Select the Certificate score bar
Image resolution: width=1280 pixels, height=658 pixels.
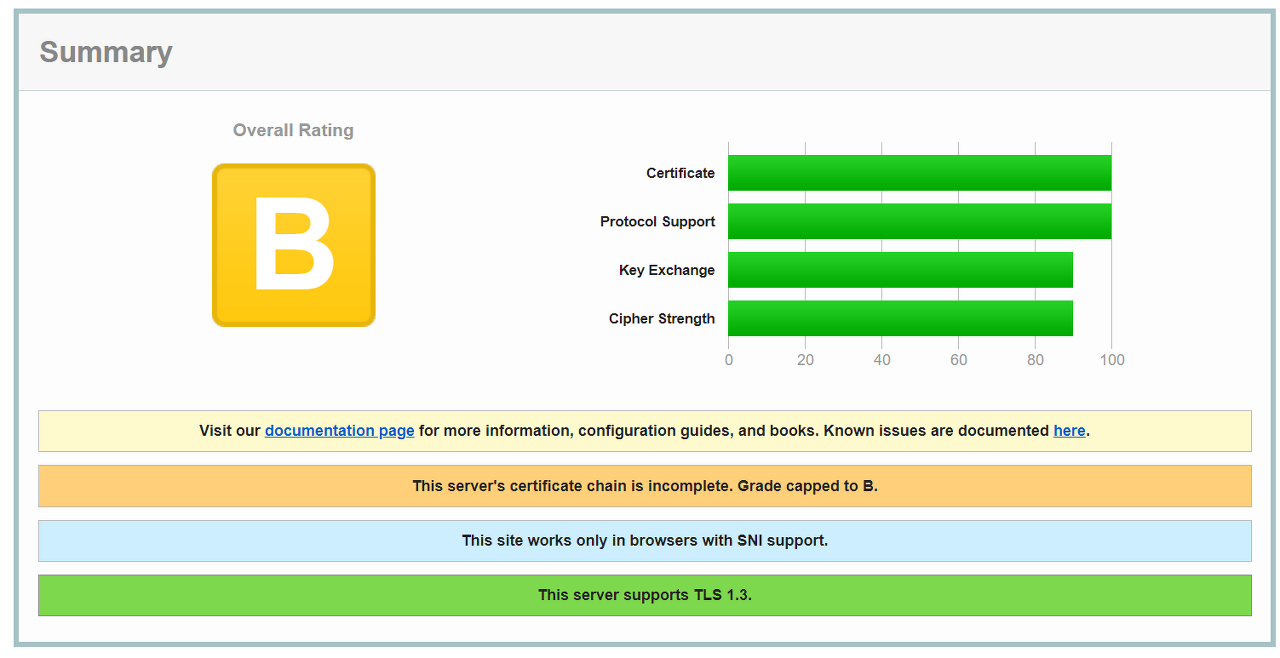919,173
